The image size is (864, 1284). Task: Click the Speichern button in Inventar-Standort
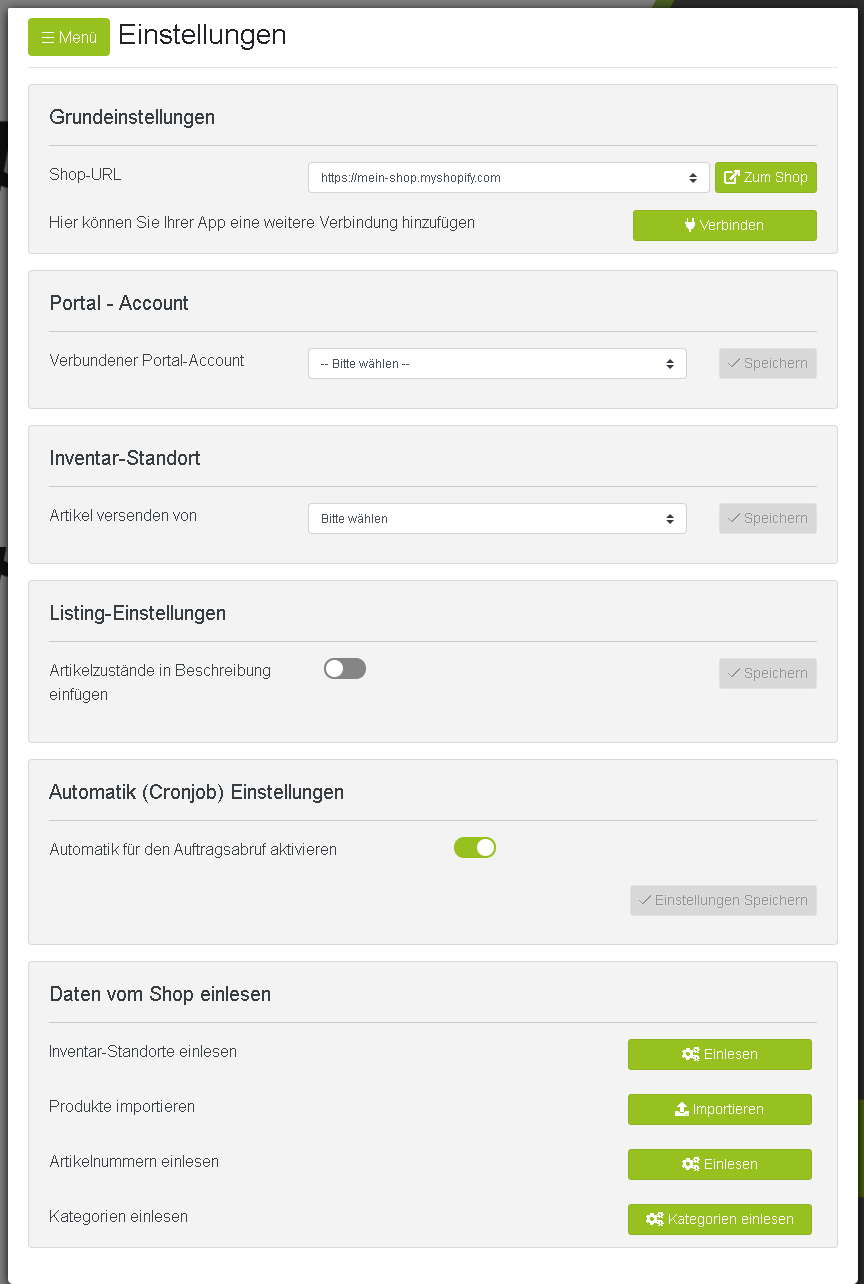pos(767,518)
